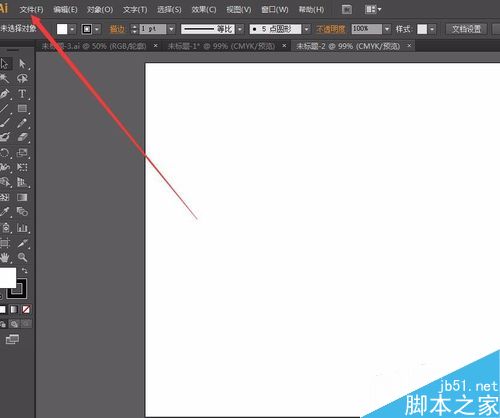Switch to the 未标题-3.ai document tab
This screenshot has height=418, width=500.
click(94, 46)
